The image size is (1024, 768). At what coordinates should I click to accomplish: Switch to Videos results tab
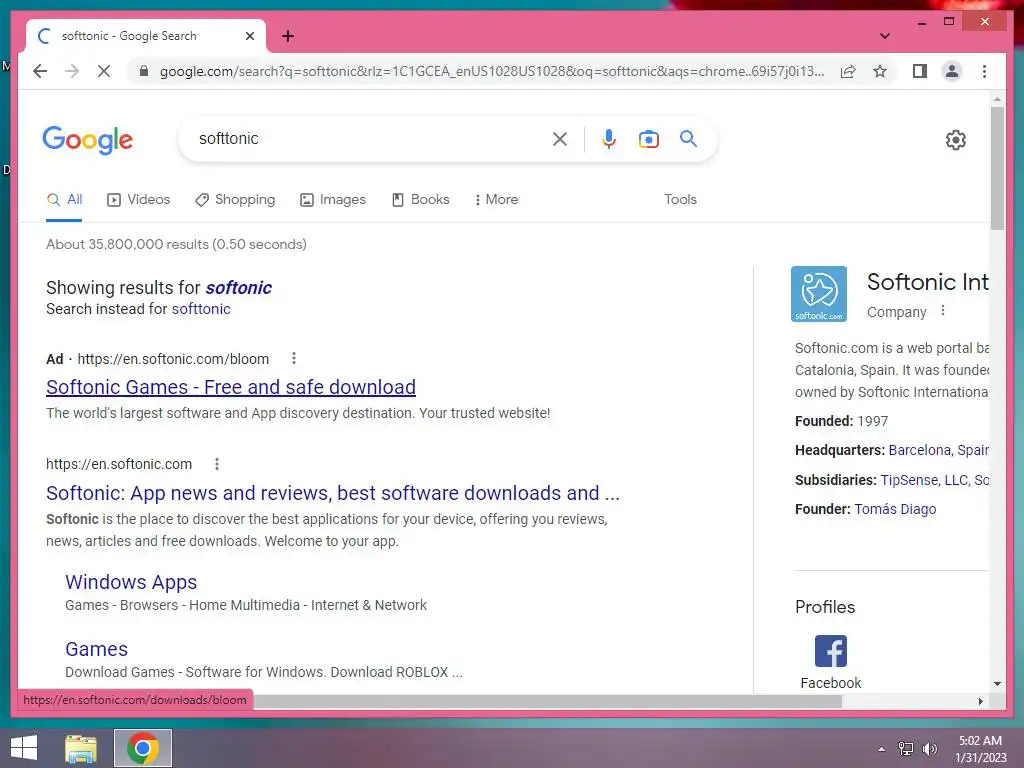click(x=138, y=200)
